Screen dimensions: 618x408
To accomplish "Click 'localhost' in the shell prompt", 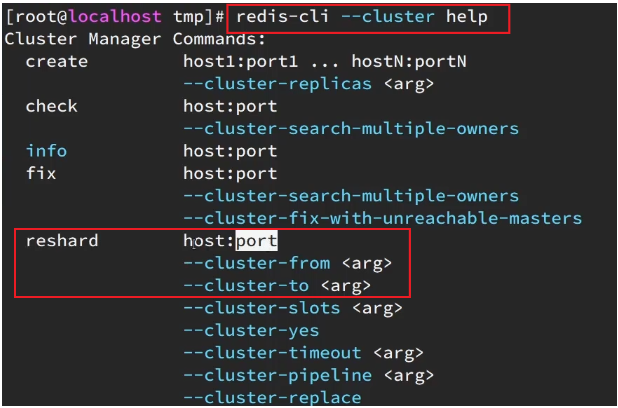I will (116, 17).
